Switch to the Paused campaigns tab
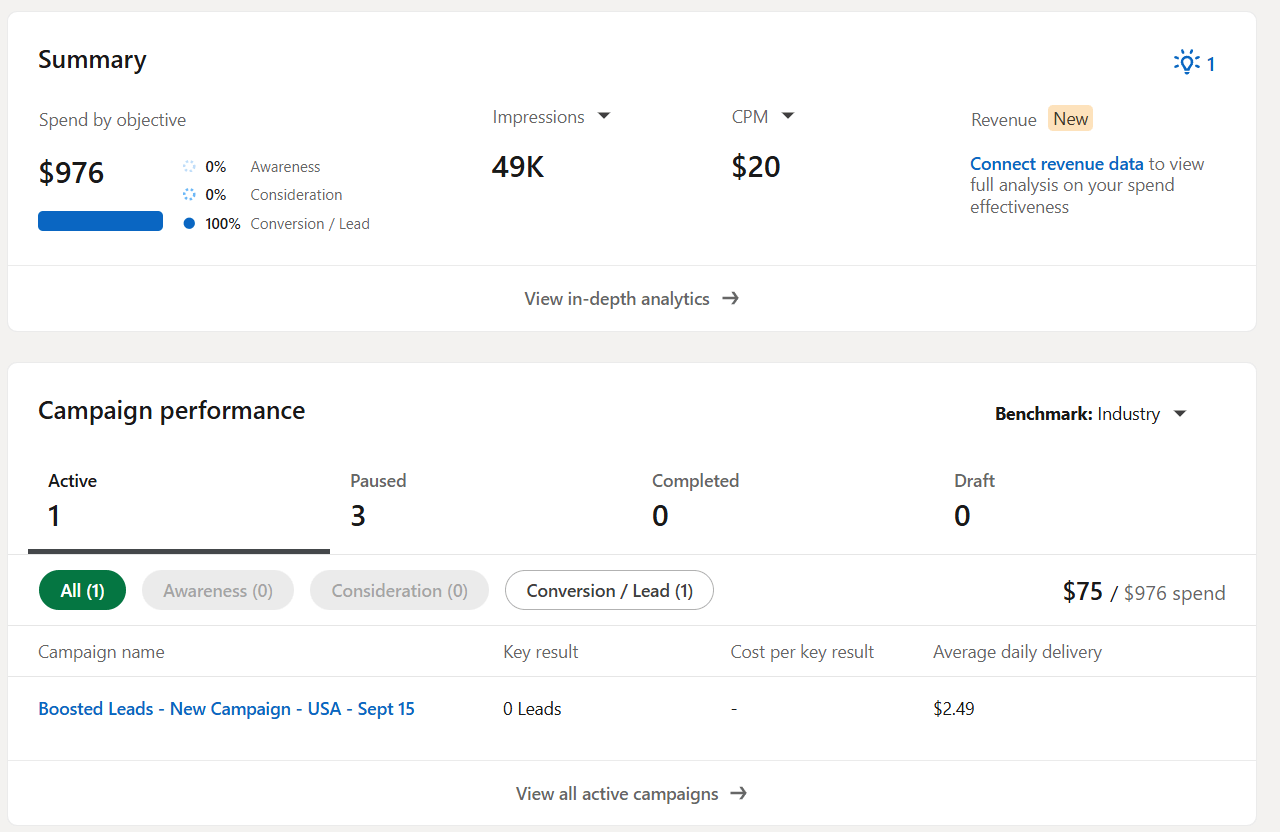This screenshot has height=832, width=1280. [378, 498]
